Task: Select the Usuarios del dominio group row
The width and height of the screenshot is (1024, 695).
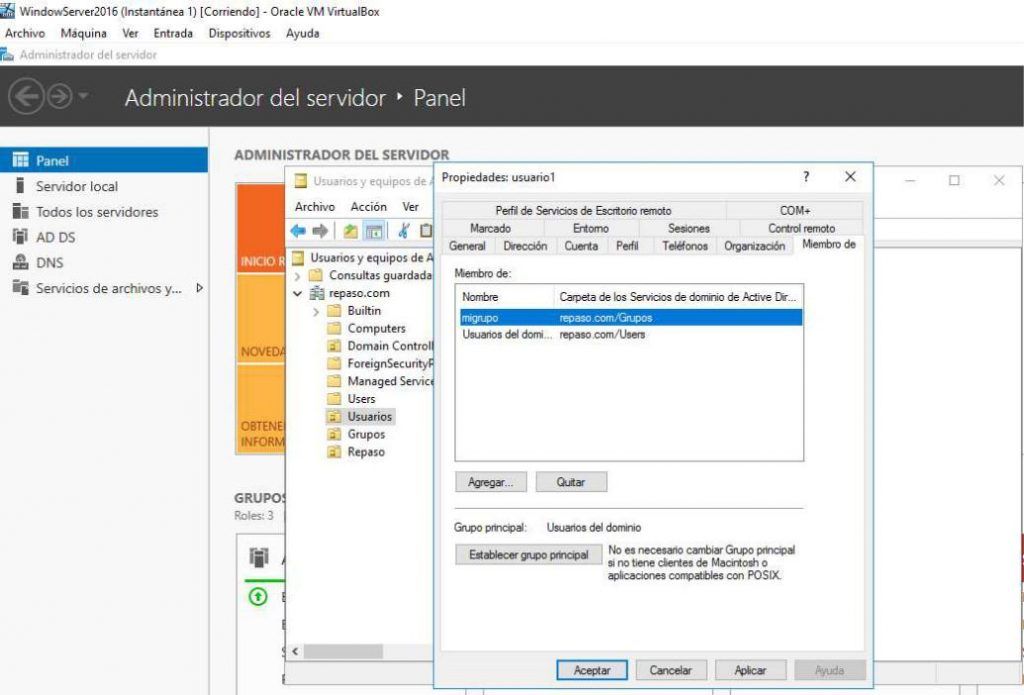Action: click(x=631, y=334)
